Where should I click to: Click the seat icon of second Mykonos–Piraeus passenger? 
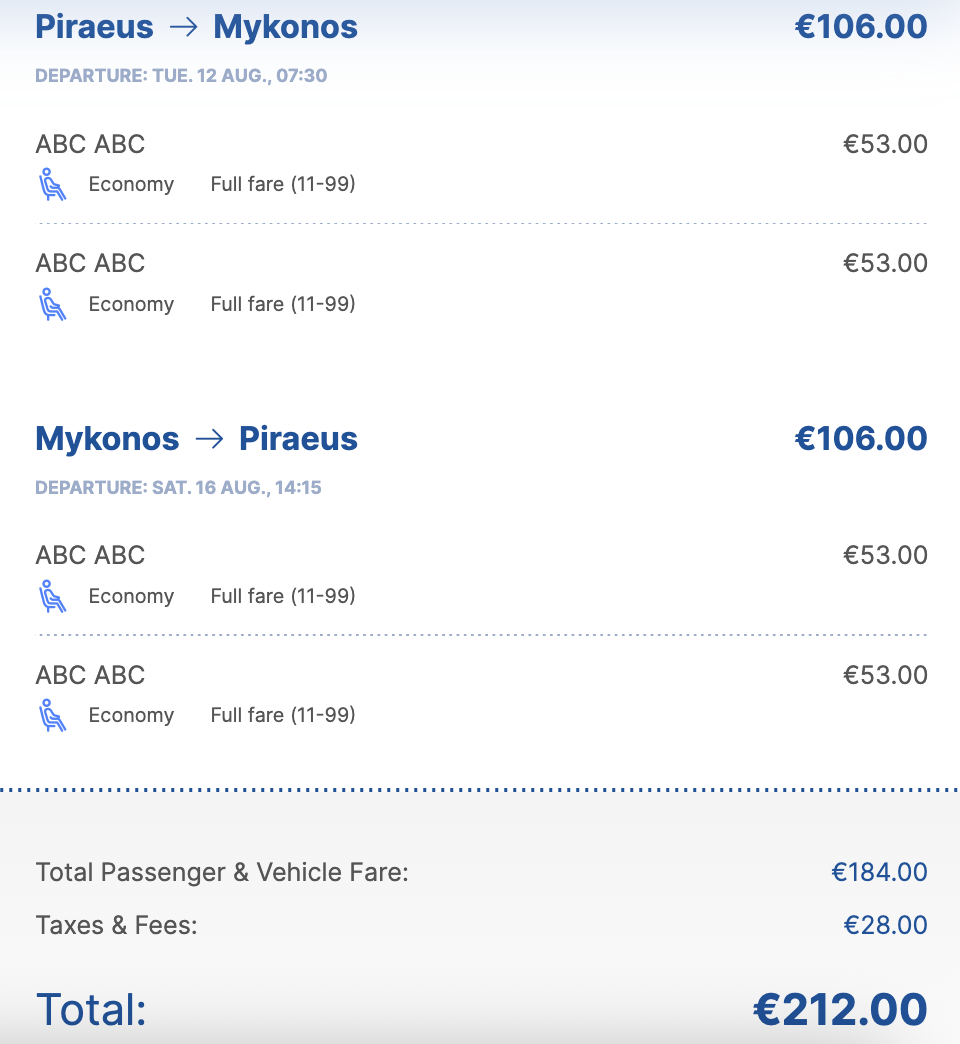pyautogui.click(x=52, y=715)
